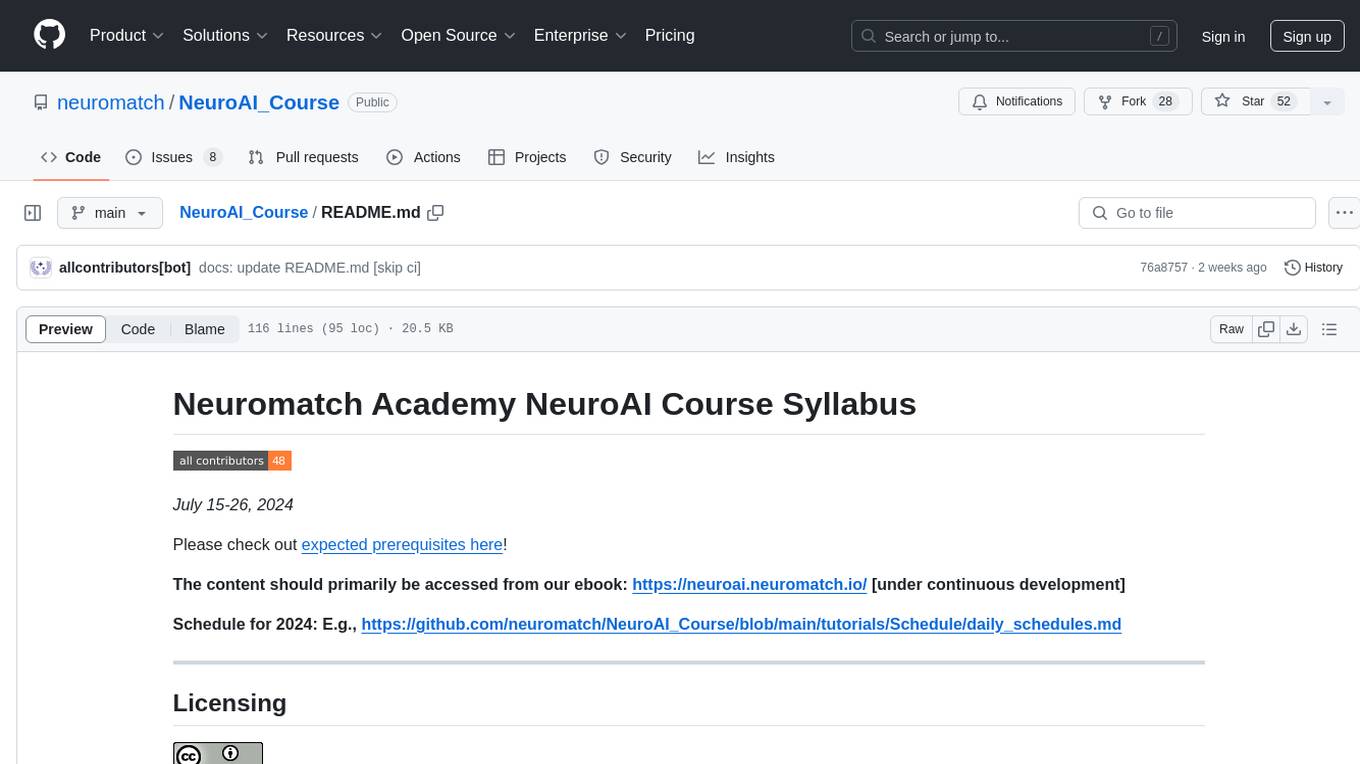Expand the Resources menu
The image size is (1360, 764).
pyautogui.click(x=334, y=35)
